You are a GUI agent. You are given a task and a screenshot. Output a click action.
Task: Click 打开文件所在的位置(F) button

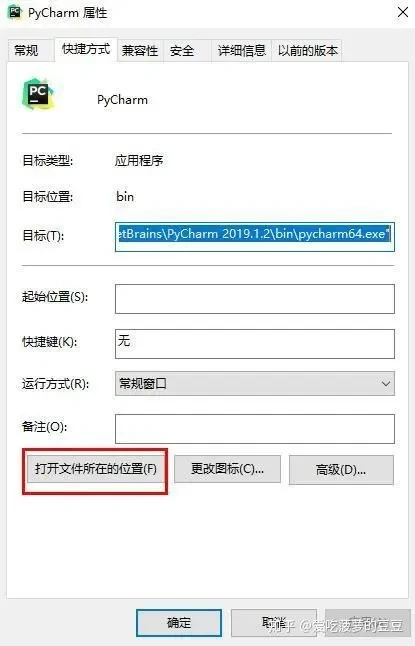[x=96, y=469]
